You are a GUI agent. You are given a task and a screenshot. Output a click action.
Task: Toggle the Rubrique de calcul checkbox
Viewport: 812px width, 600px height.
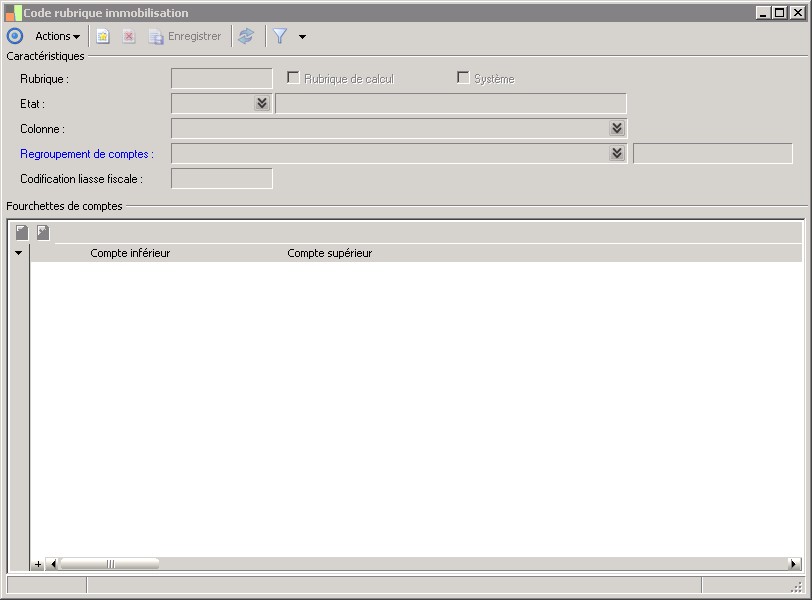[x=293, y=78]
